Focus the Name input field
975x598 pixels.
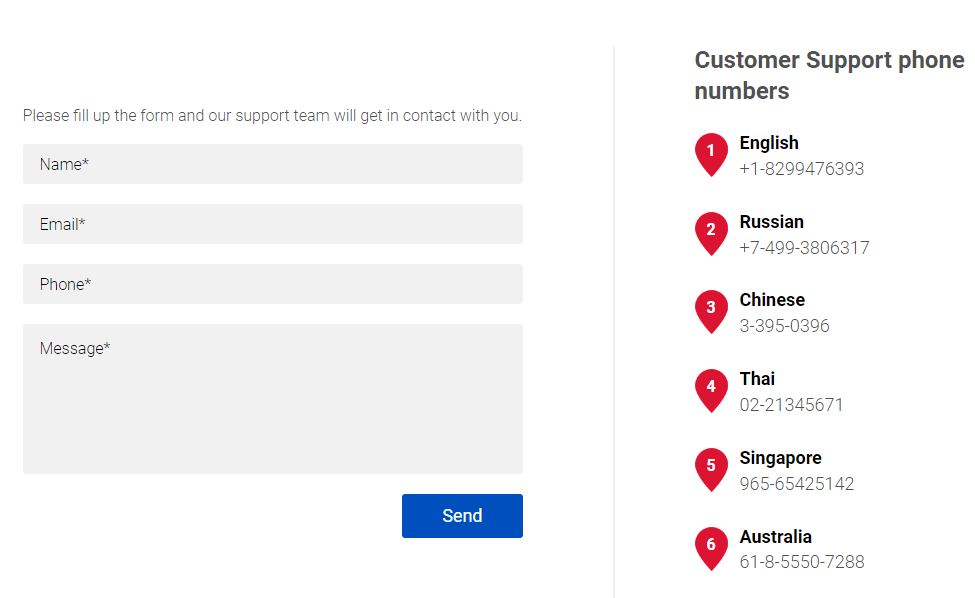[273, 164]
